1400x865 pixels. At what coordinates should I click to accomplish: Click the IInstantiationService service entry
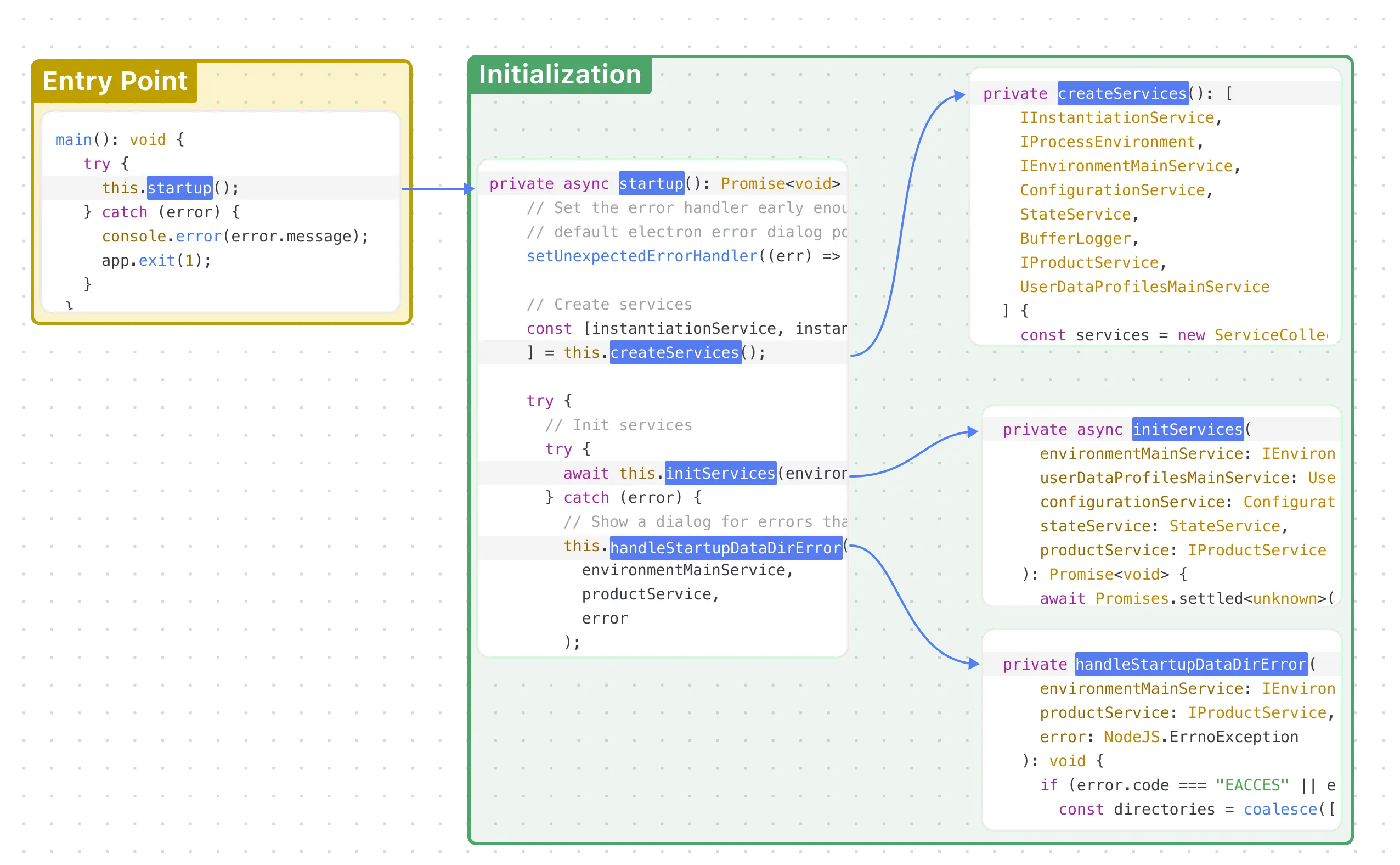(1117, 117)
